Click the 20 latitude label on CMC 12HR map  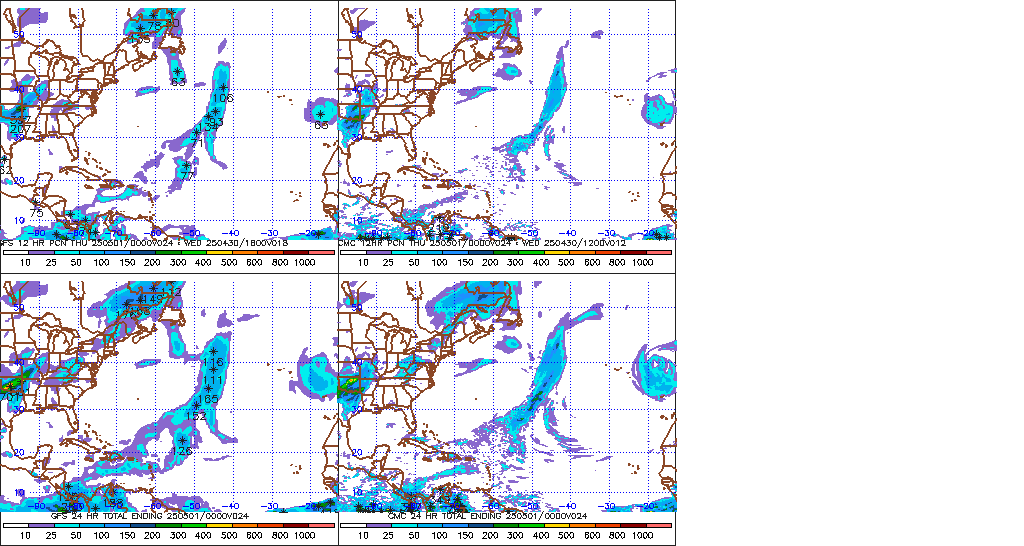pos(357,180)
